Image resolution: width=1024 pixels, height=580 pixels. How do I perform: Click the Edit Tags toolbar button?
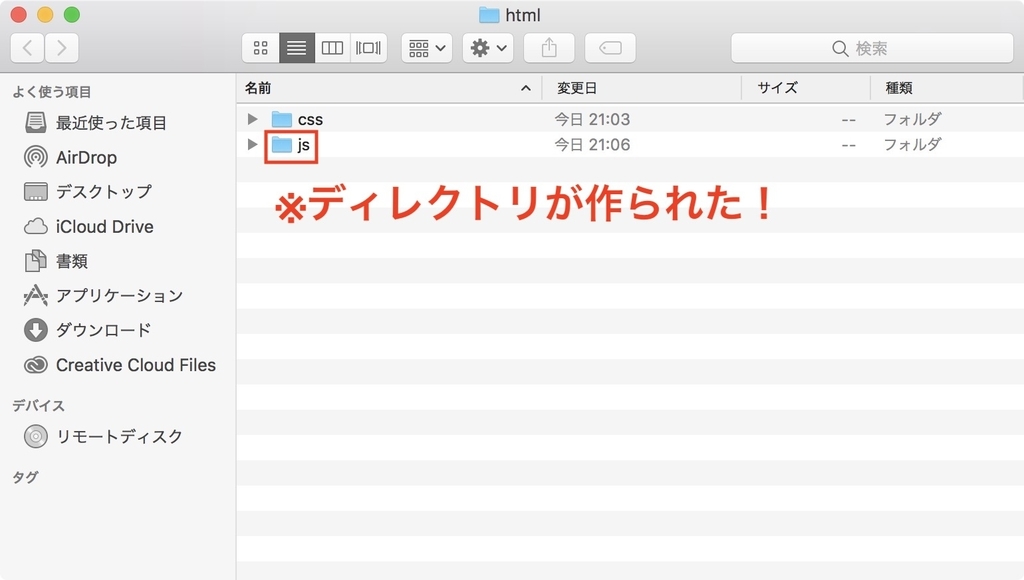610,48
